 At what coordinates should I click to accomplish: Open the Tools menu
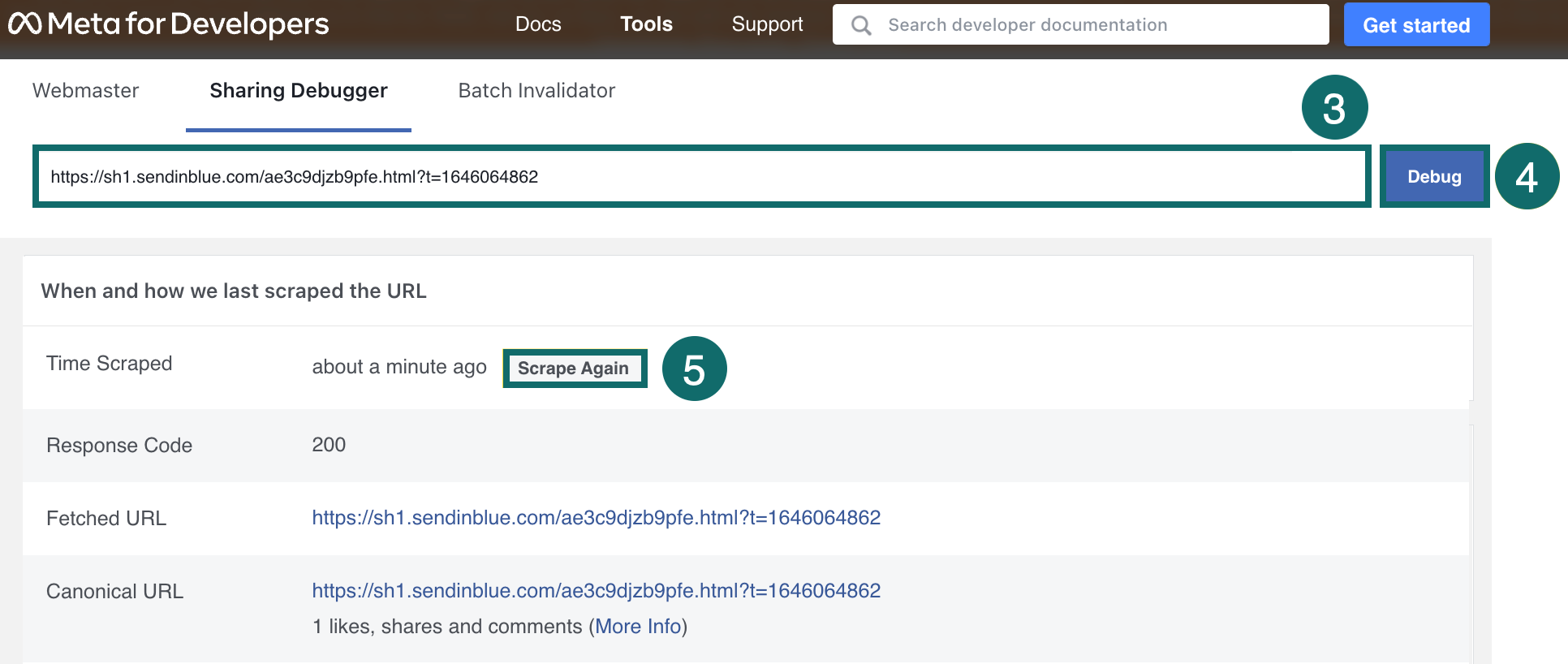pyautogui.click(x=646, y=24)
